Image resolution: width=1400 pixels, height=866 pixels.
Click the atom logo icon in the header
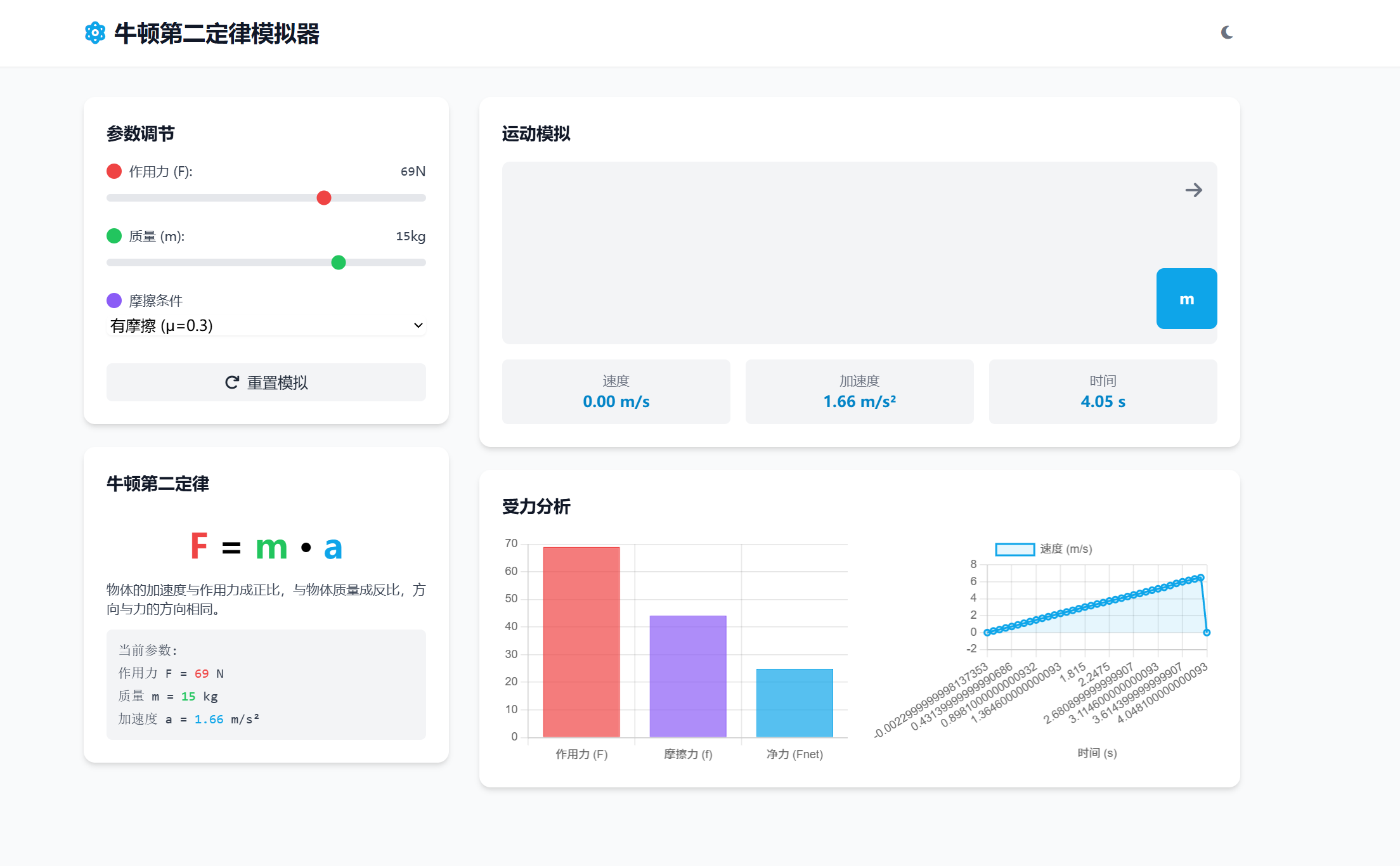point(95,33)
